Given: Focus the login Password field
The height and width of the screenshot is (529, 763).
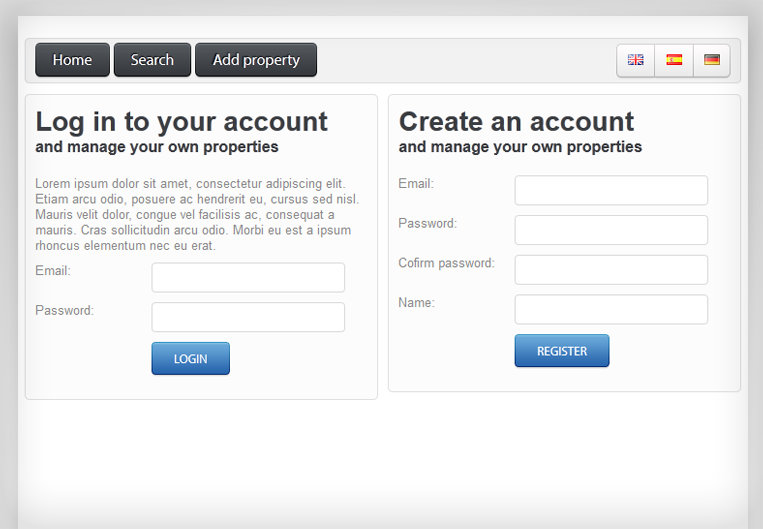Looking at the screenshot, I should click(248, 317).
